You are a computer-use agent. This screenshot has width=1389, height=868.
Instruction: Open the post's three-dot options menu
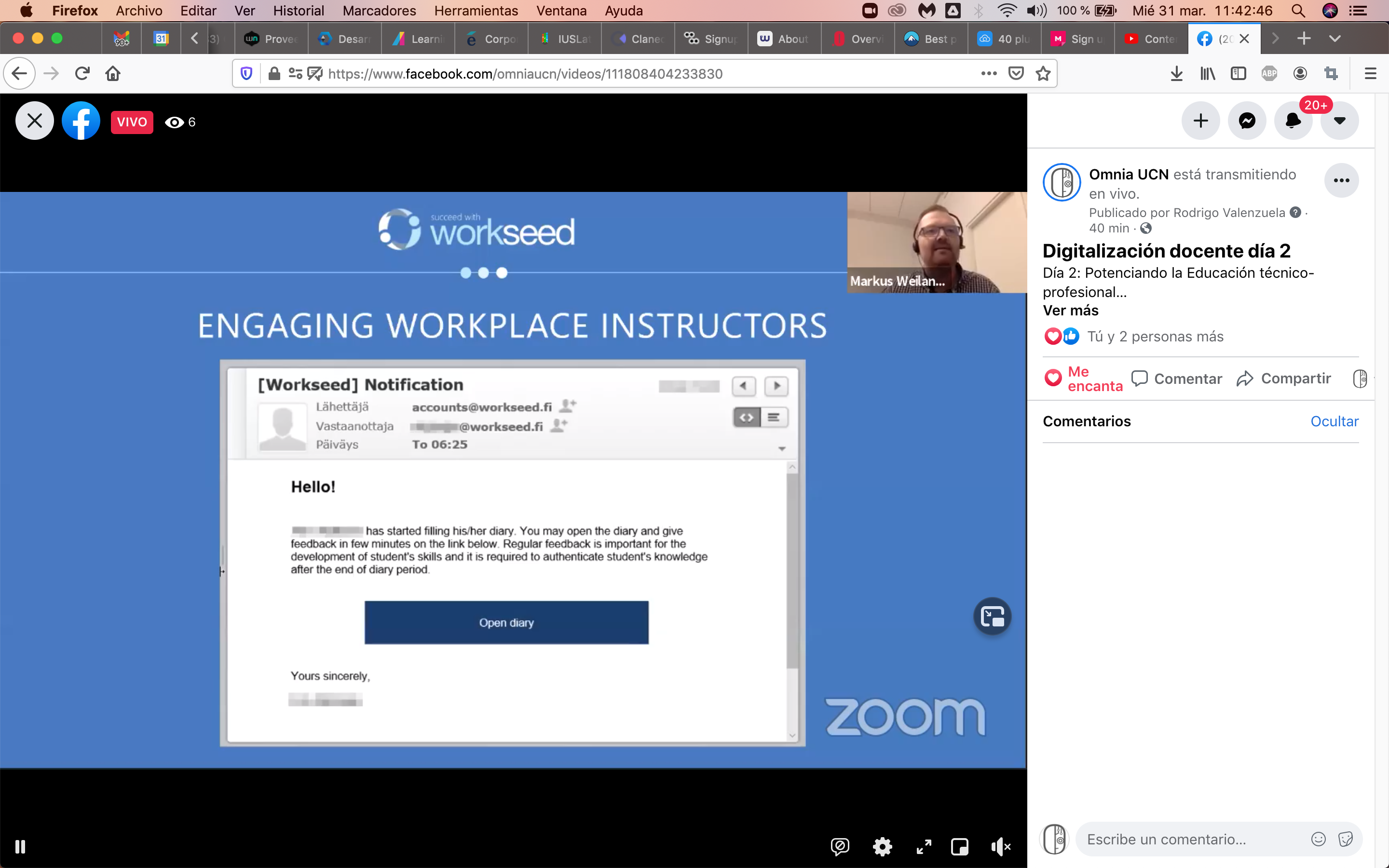(1341, 180)
